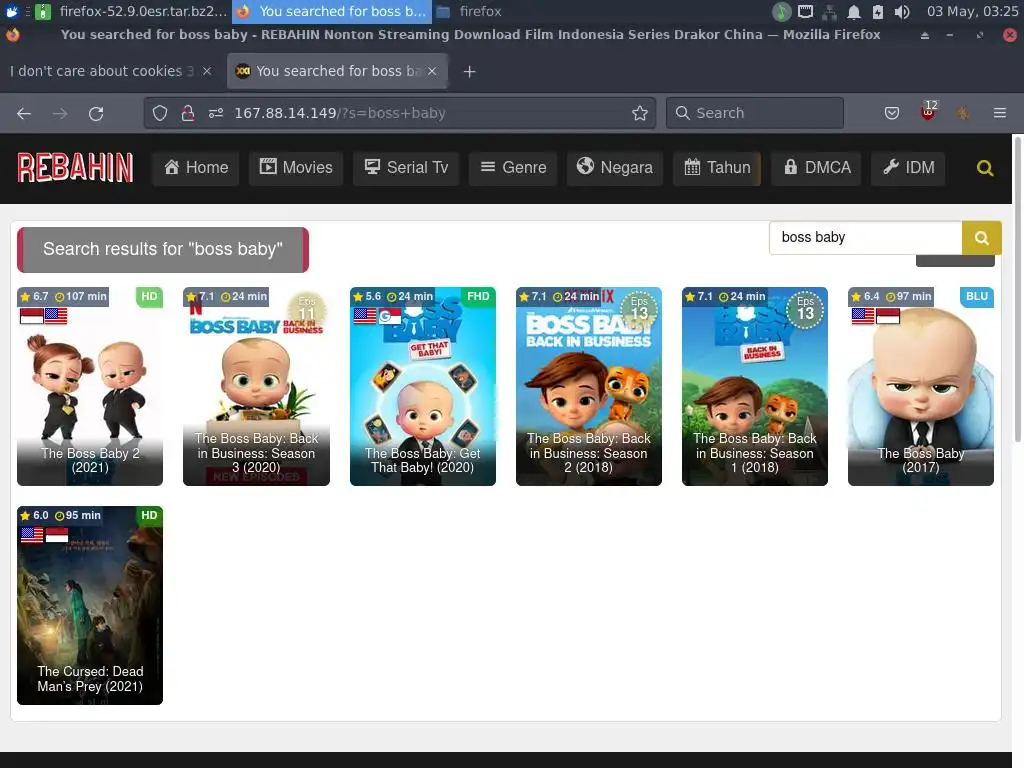Click the FHD badge on Get That Baby poster
The image size is (1024, 768).
click(478, 296)
